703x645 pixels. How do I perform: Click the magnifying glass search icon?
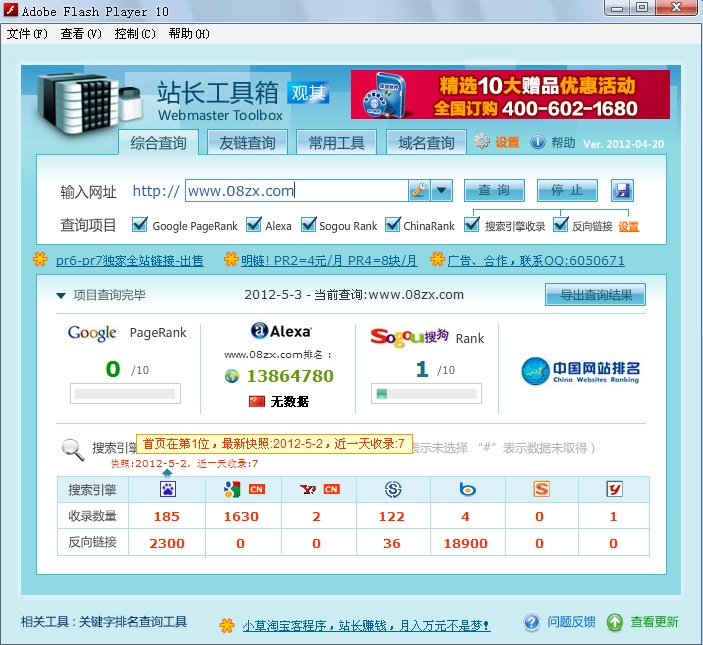point(73,449)
